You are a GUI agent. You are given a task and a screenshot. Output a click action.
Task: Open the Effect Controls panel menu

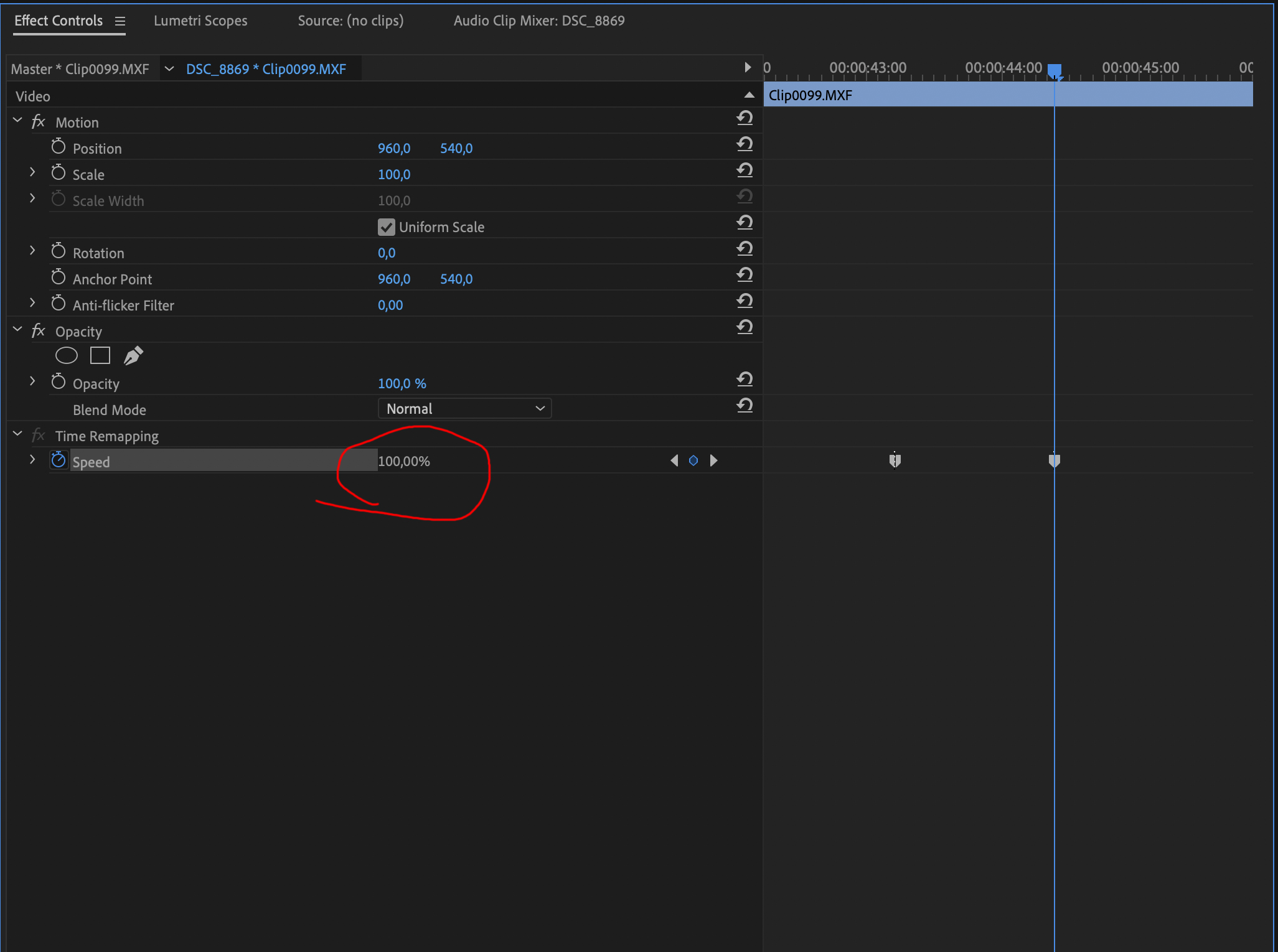[120, 21]
